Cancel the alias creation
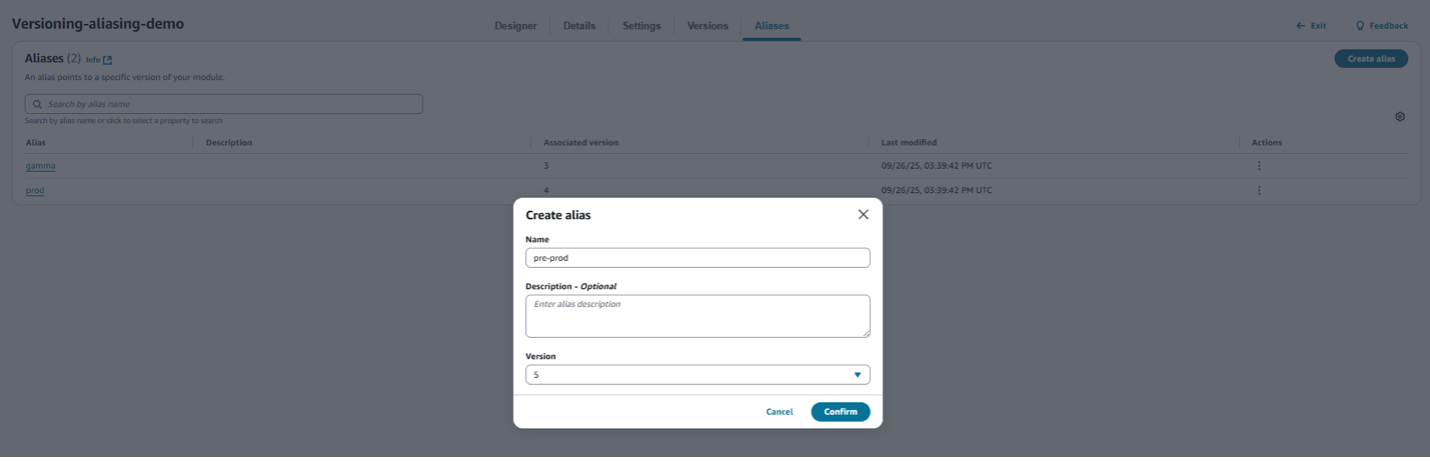Viewport: 1430px width, 461px height. coord(779,412)
